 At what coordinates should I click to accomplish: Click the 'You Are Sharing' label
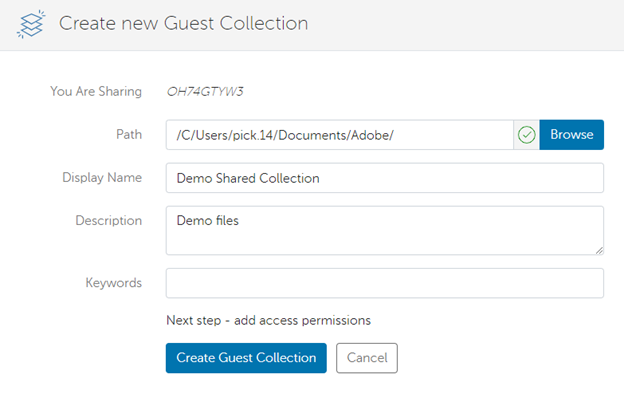coord(96,91)
